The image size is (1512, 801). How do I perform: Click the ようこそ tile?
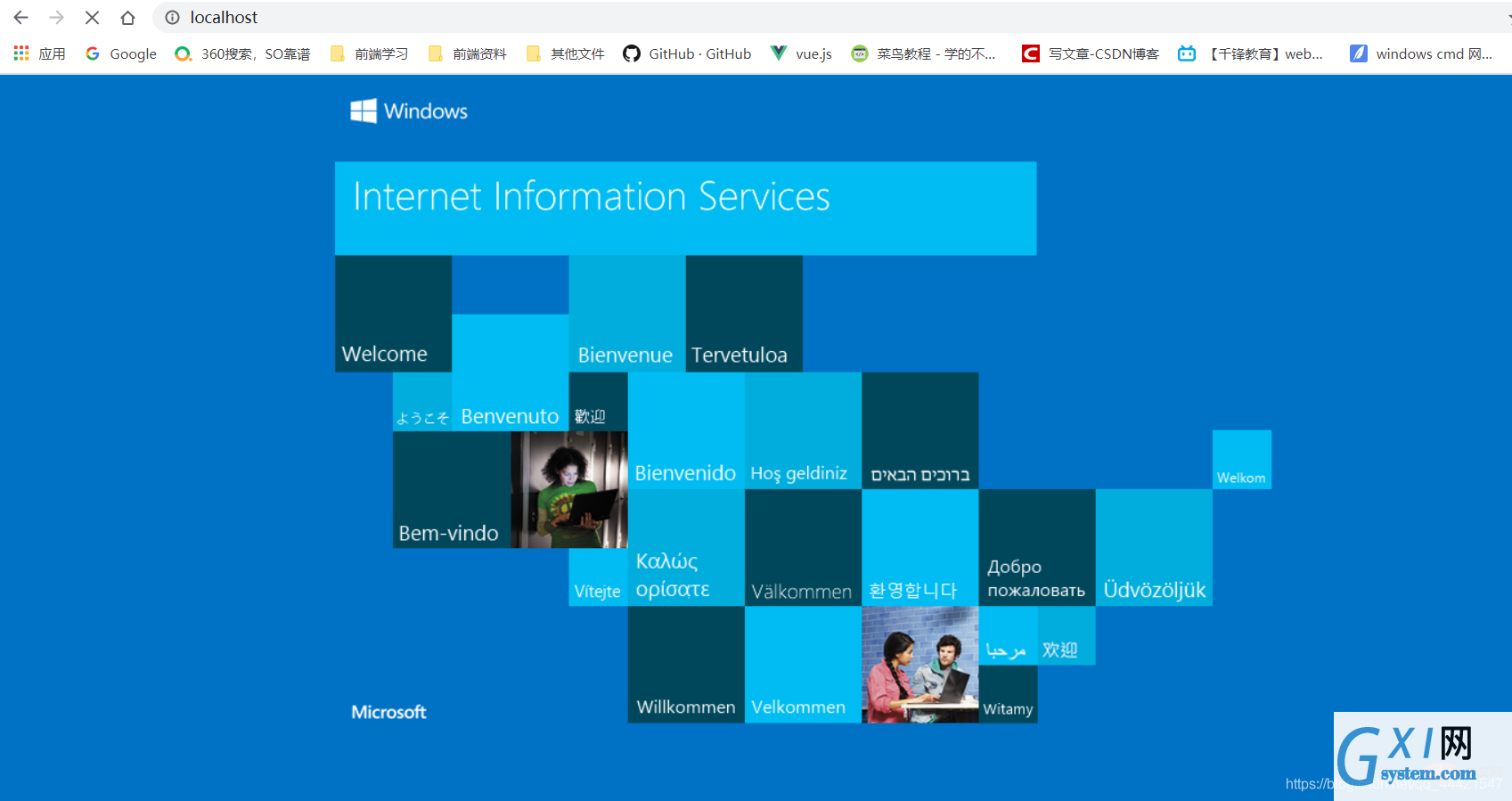click(x=422, y=402)
